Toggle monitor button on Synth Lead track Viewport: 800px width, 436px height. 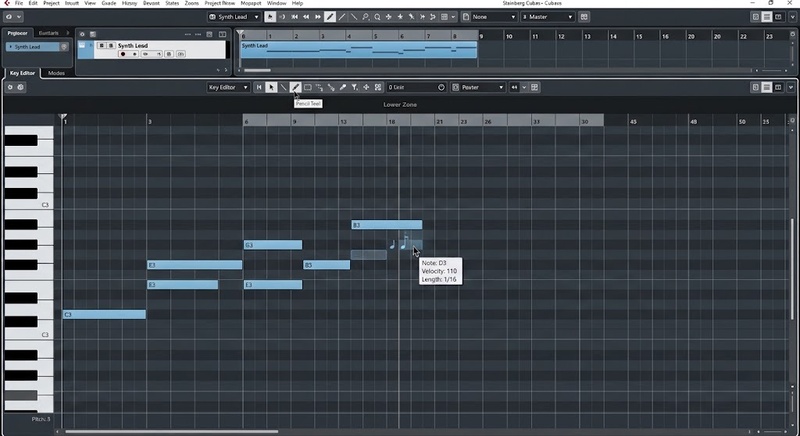coord(134,54)
